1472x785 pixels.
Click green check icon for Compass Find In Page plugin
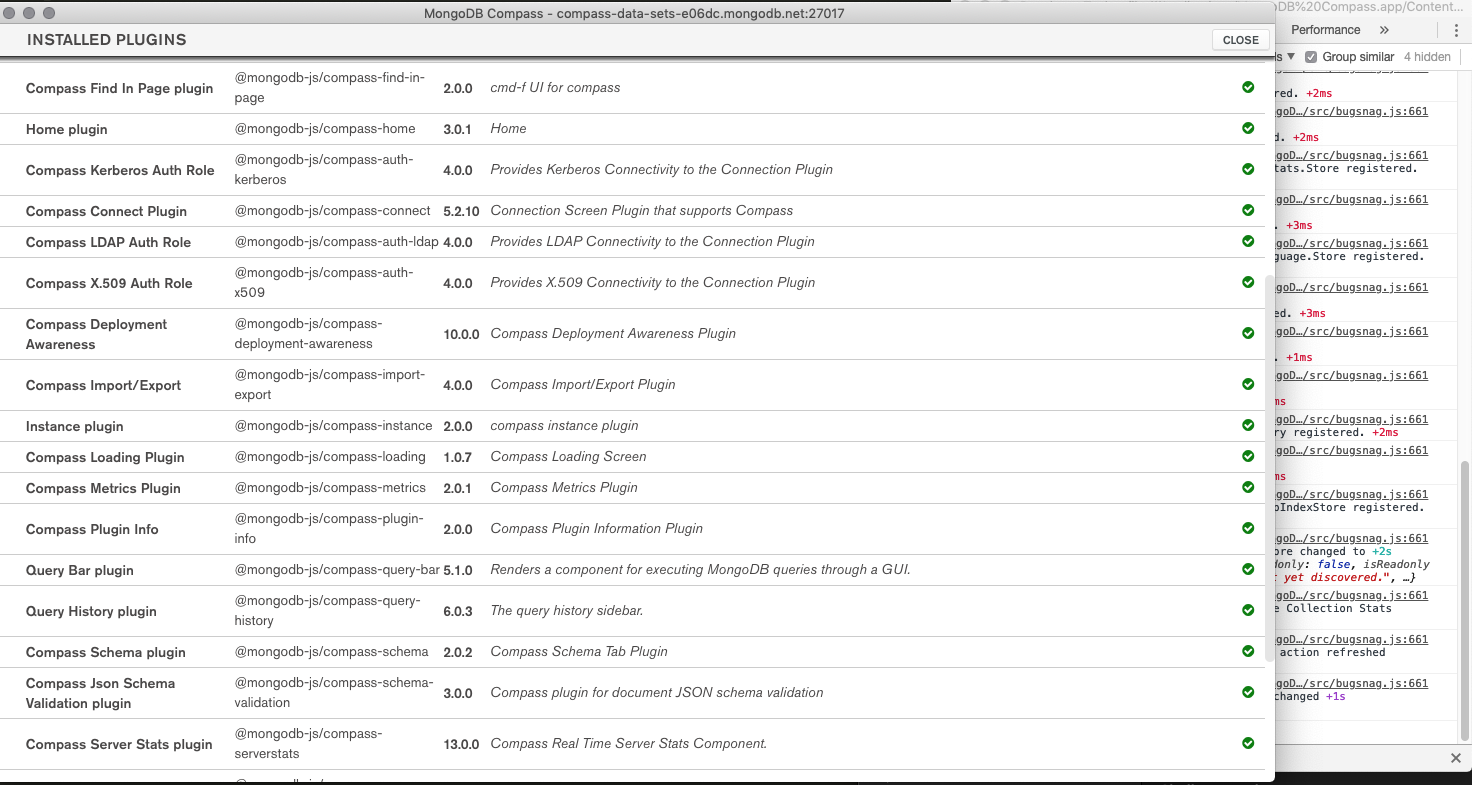pos(1248,87)
